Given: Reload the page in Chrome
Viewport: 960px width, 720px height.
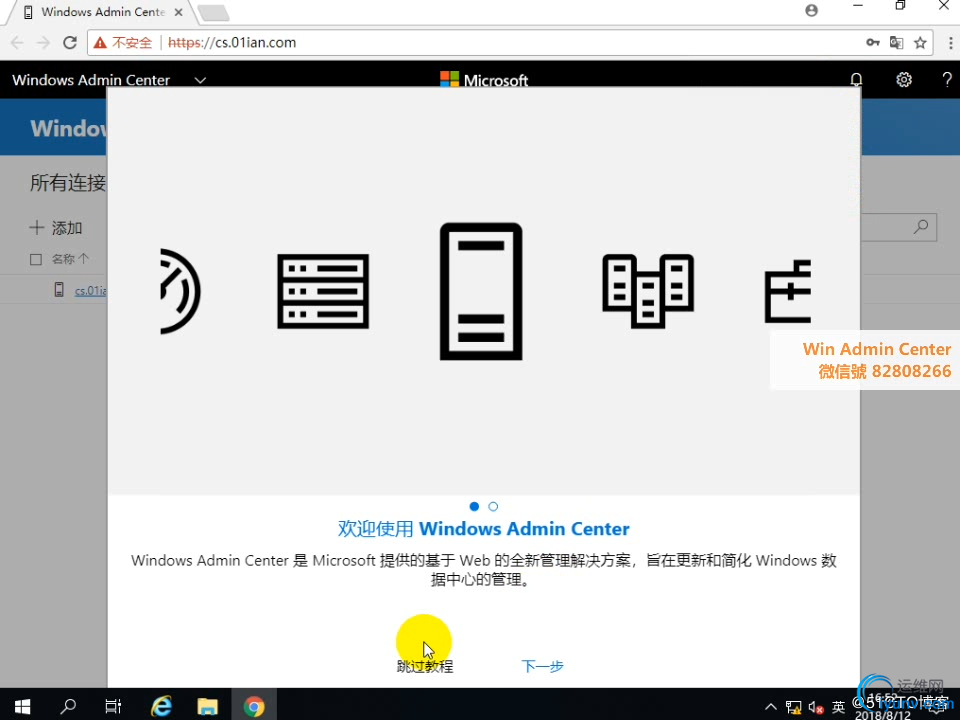Looking at the screenshot, I should coord(70,42).
